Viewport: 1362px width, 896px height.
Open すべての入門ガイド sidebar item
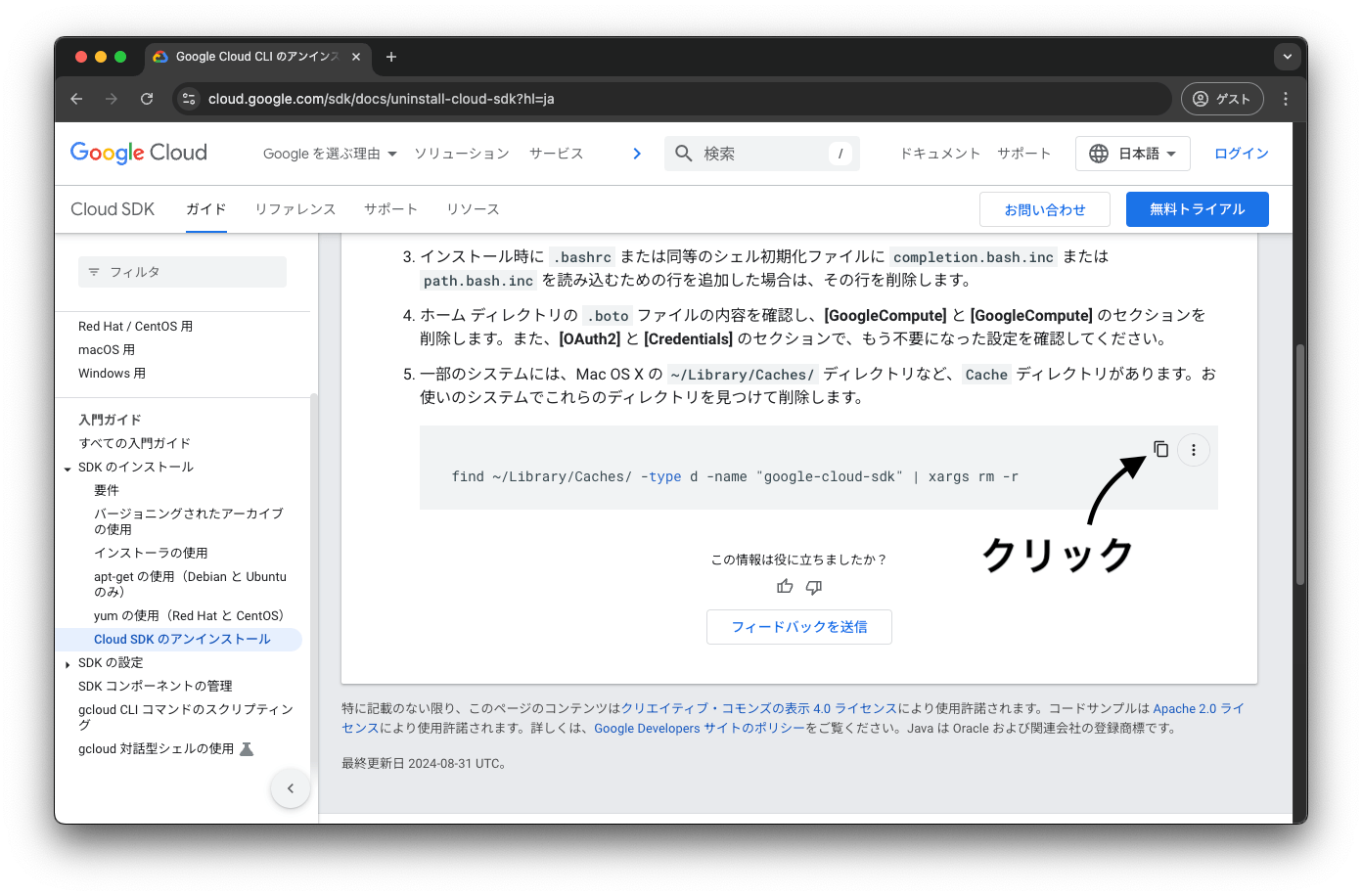[134, 443]
